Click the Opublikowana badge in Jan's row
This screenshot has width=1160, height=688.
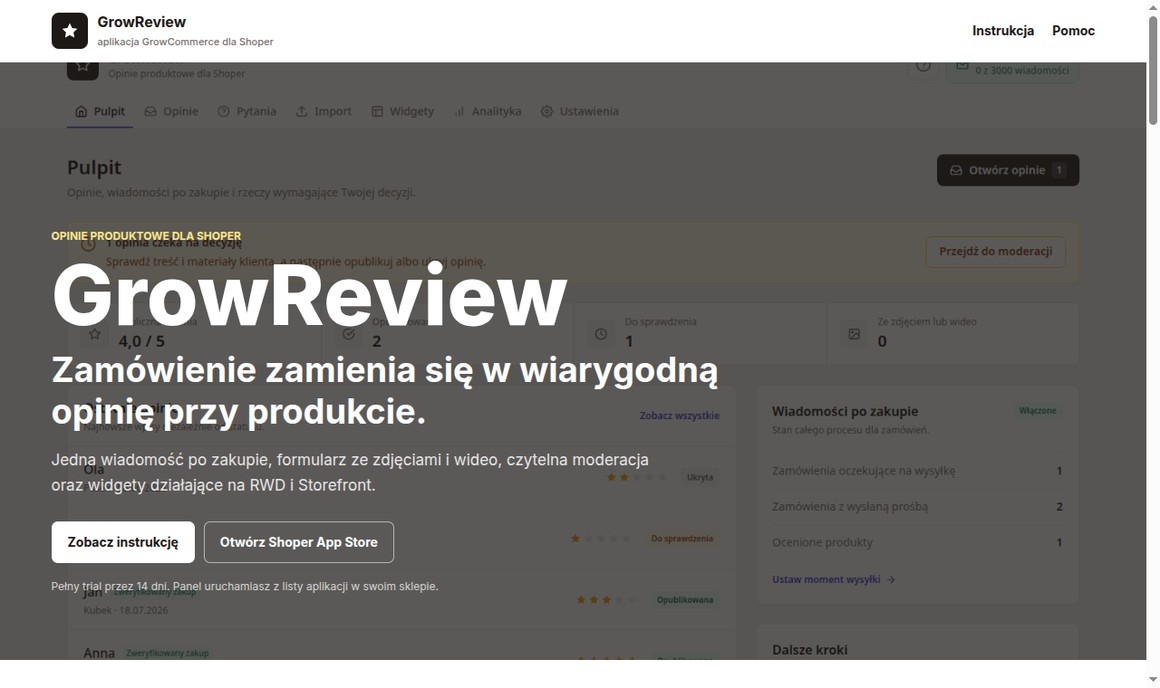[685, 600]
